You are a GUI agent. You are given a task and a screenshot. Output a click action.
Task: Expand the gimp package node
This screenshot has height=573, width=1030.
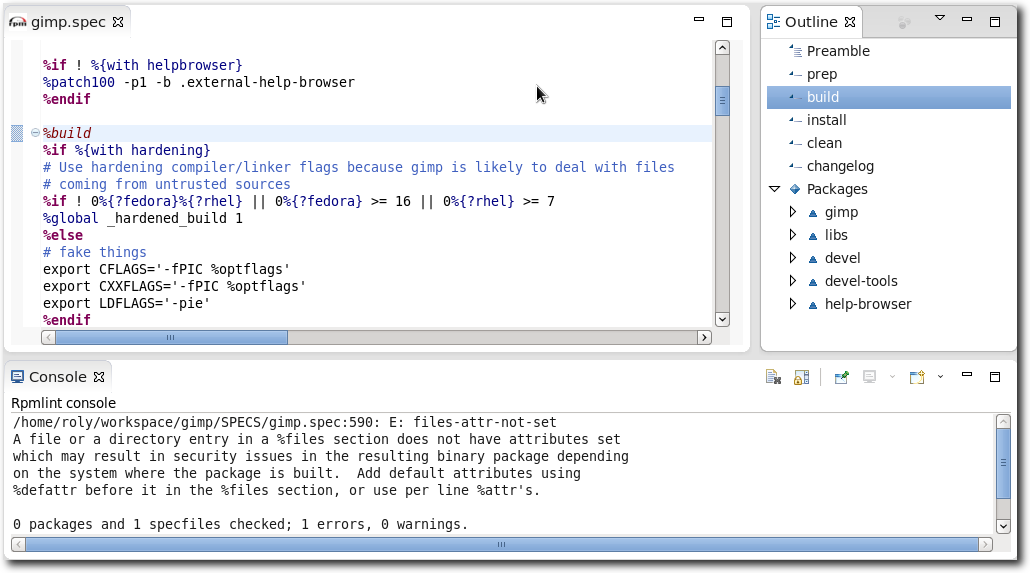(x=792, y=212)
